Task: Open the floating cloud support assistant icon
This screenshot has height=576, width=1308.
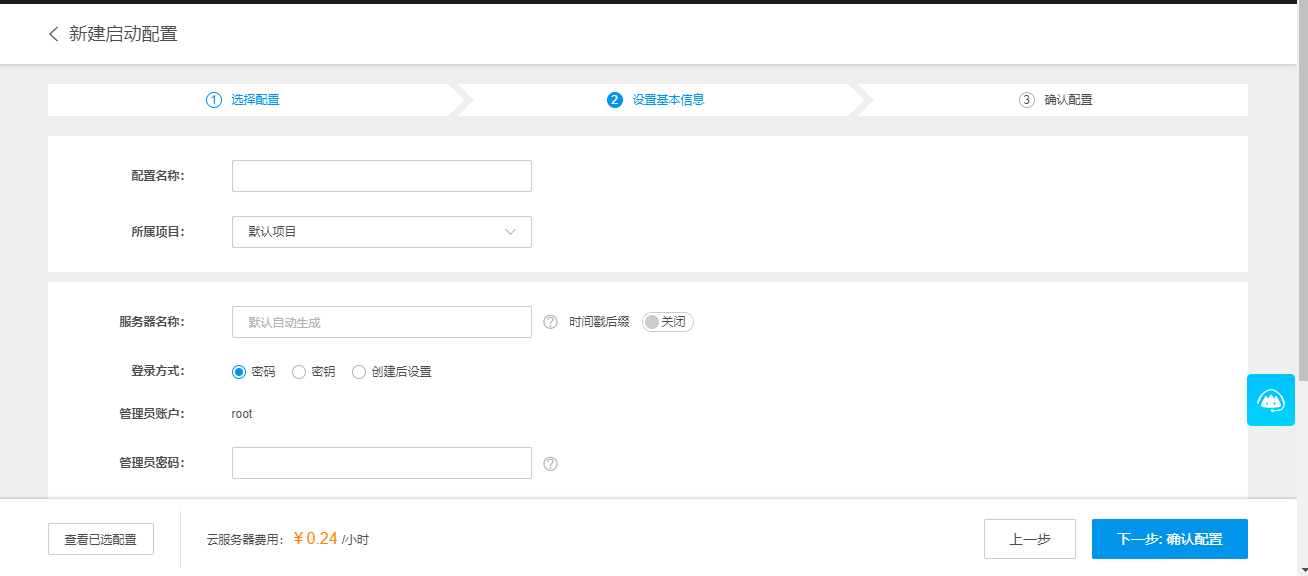Action: (1271, 400)
